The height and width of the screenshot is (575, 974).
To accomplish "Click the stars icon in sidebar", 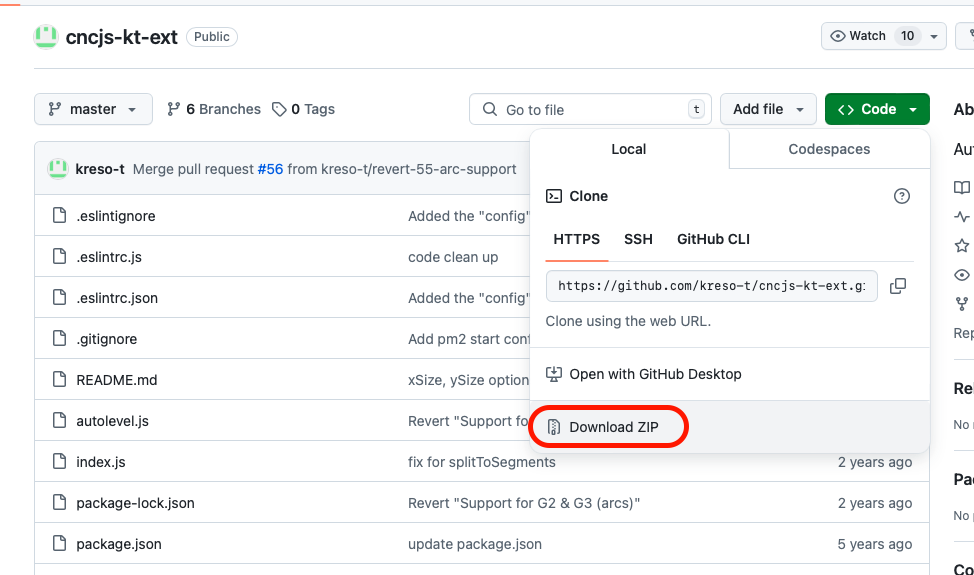I will point(962,245).
